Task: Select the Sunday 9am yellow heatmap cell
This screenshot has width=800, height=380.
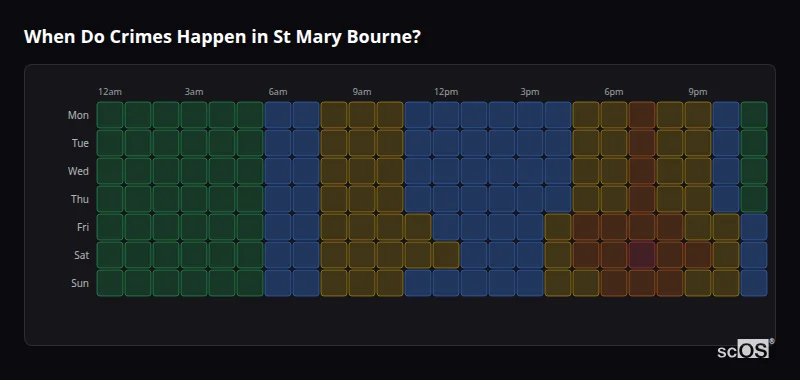Action: (x=362, y=283)
